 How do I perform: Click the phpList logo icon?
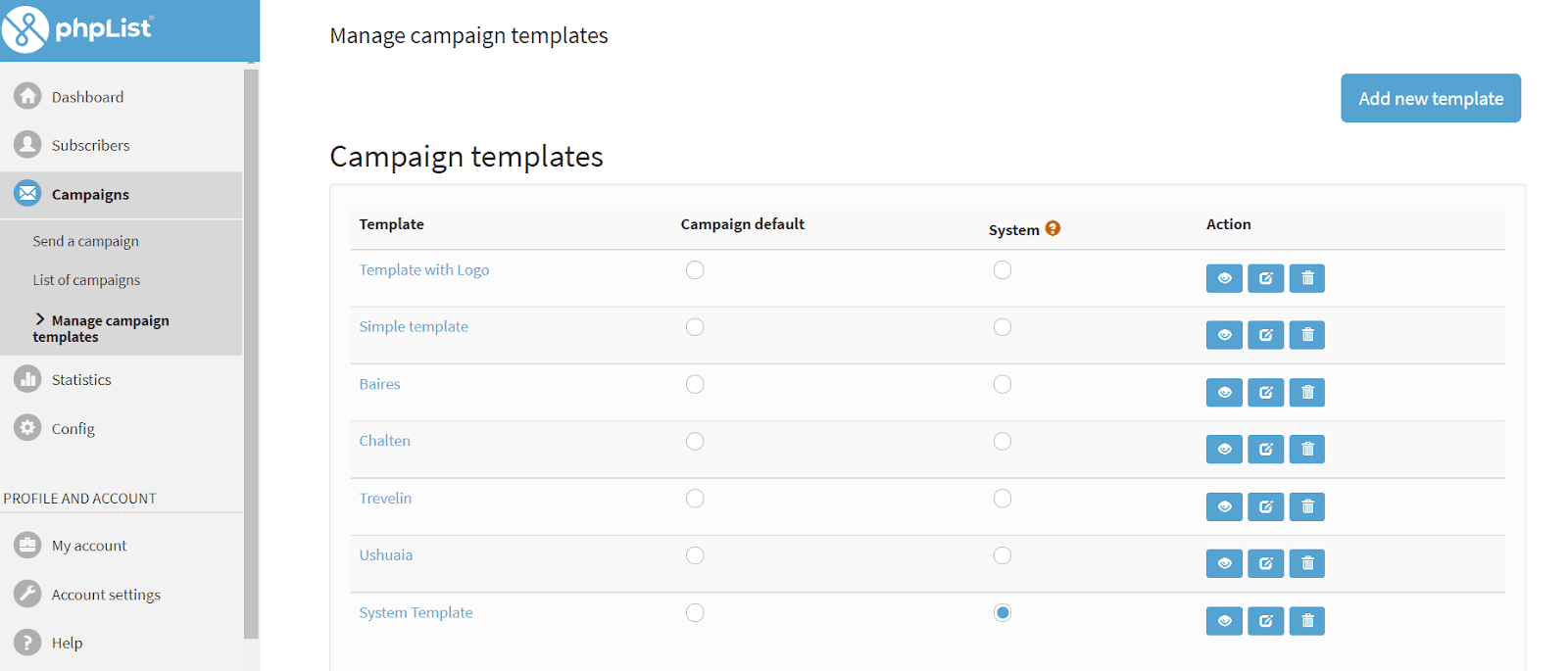point(25,29)
